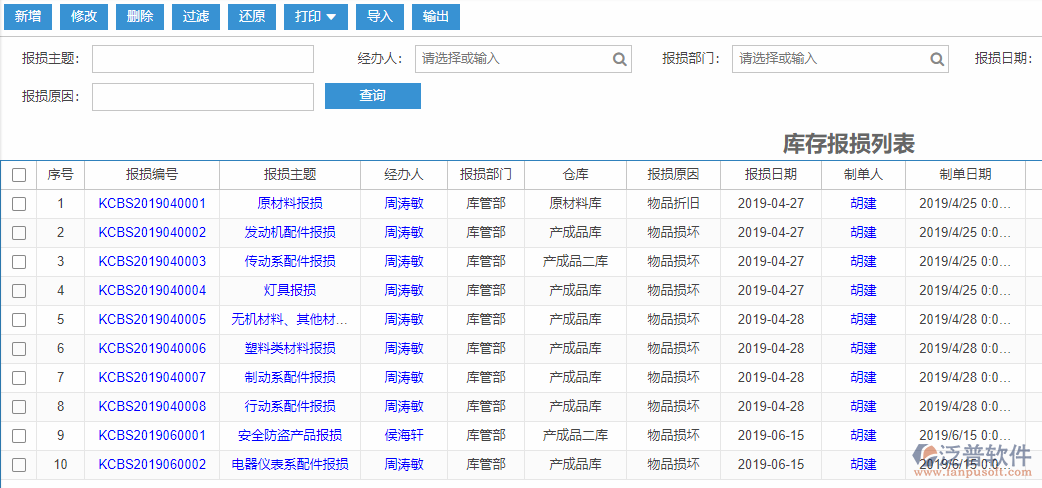This screenshot has height=488, width=1042.
Task: Focus the 报损原因 input field
Action: pyautogui.click(x=203, y=97)
